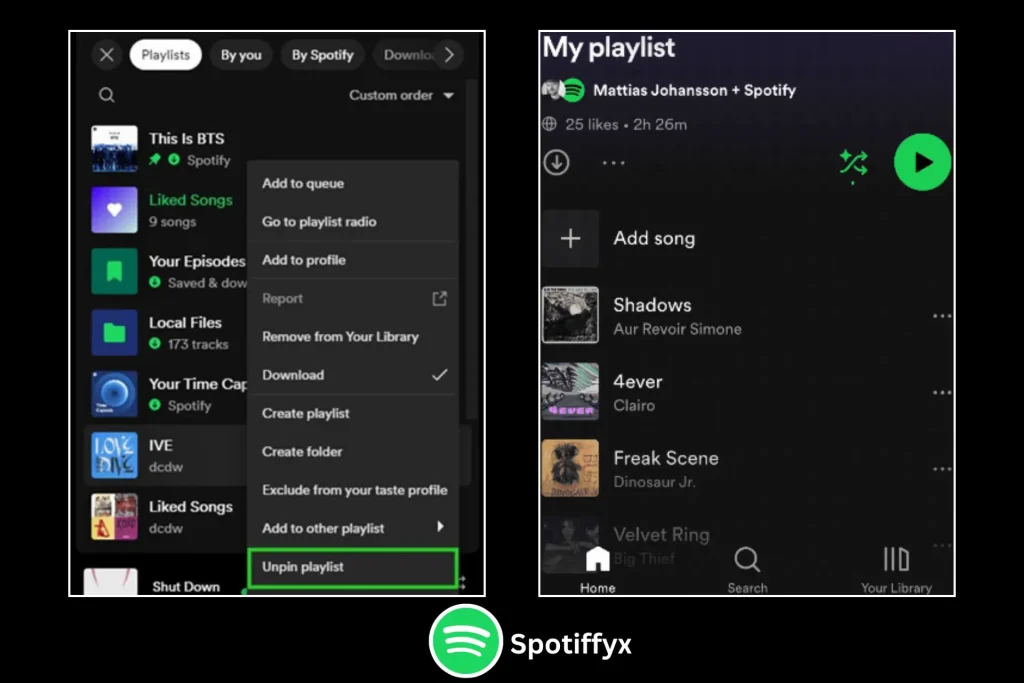Click the green pin icon under This Is BTS
Viewport: 1024px width, 683px height.
(155, 159)
